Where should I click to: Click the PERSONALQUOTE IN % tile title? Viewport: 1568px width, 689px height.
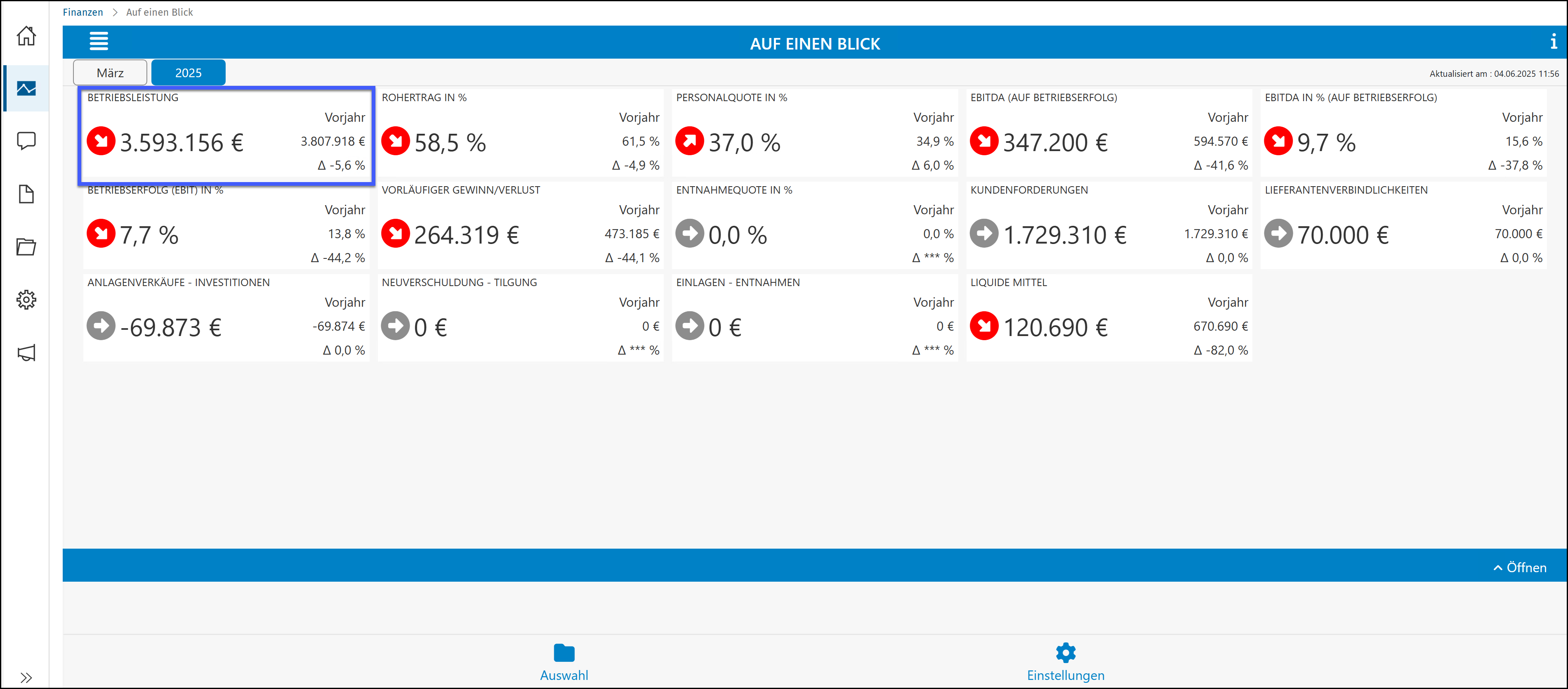[731, 98]
